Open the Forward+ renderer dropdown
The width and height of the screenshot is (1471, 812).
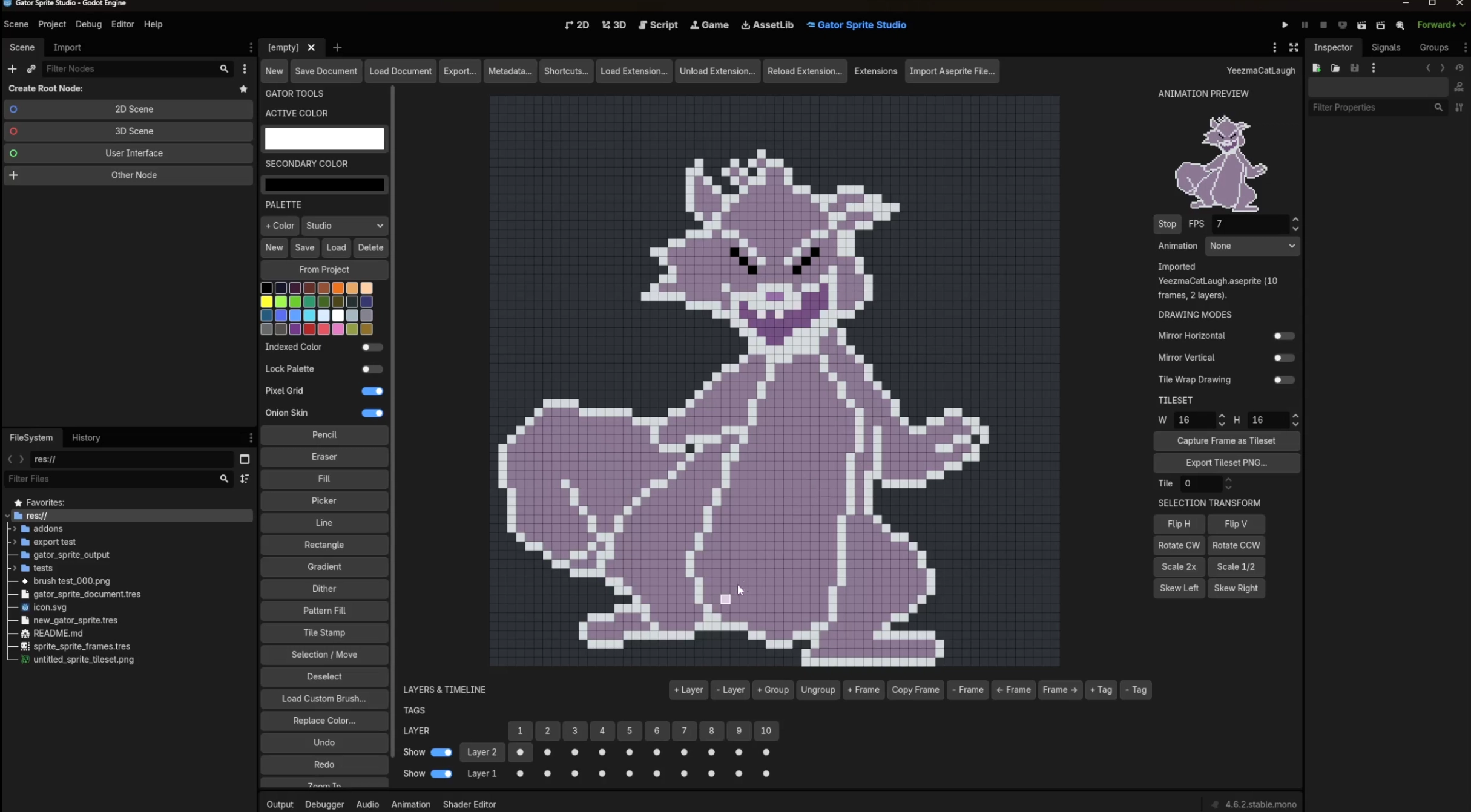click(x=1441, y=25)
